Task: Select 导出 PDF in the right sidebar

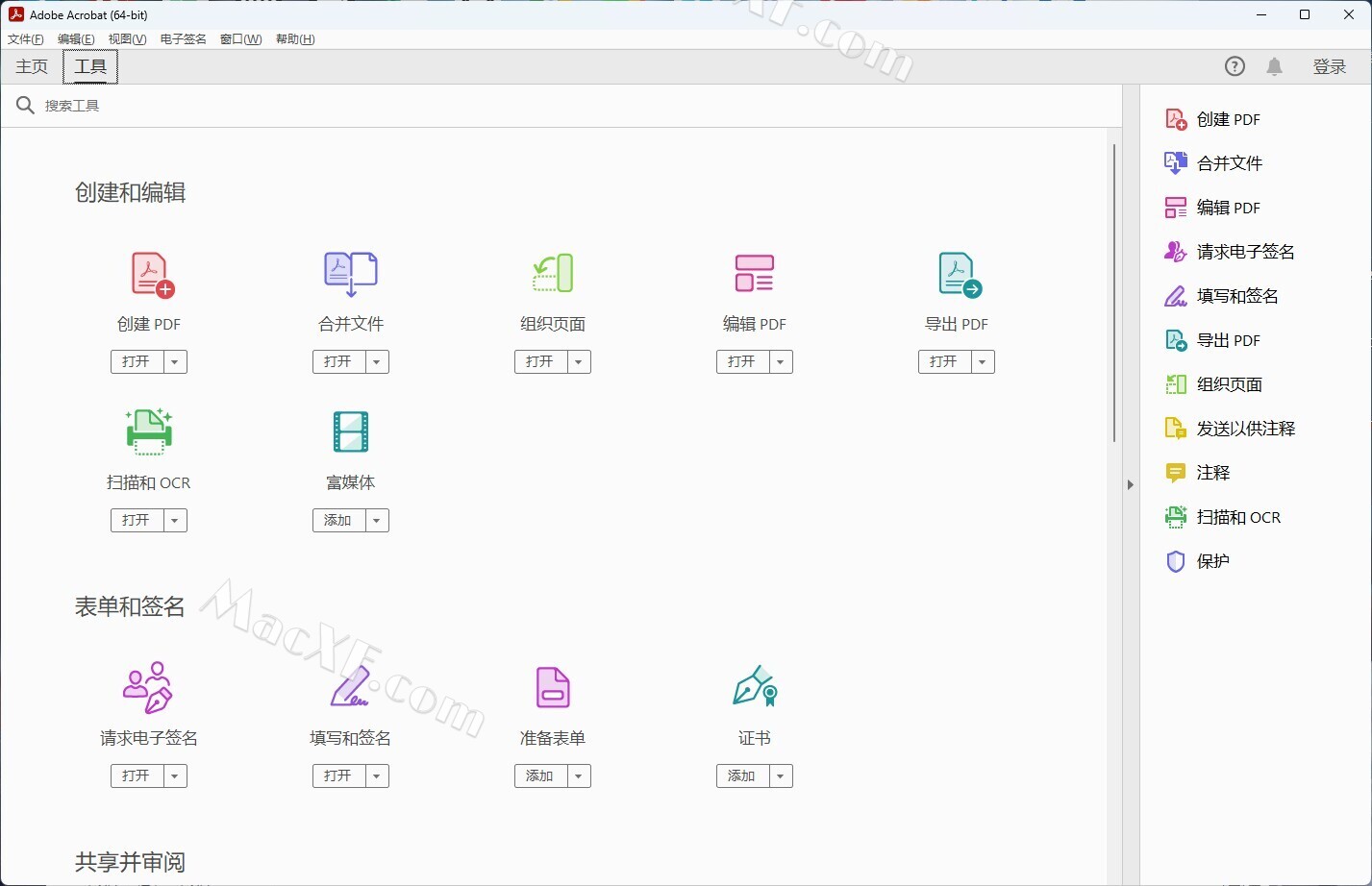Action: pos(1212,340)
